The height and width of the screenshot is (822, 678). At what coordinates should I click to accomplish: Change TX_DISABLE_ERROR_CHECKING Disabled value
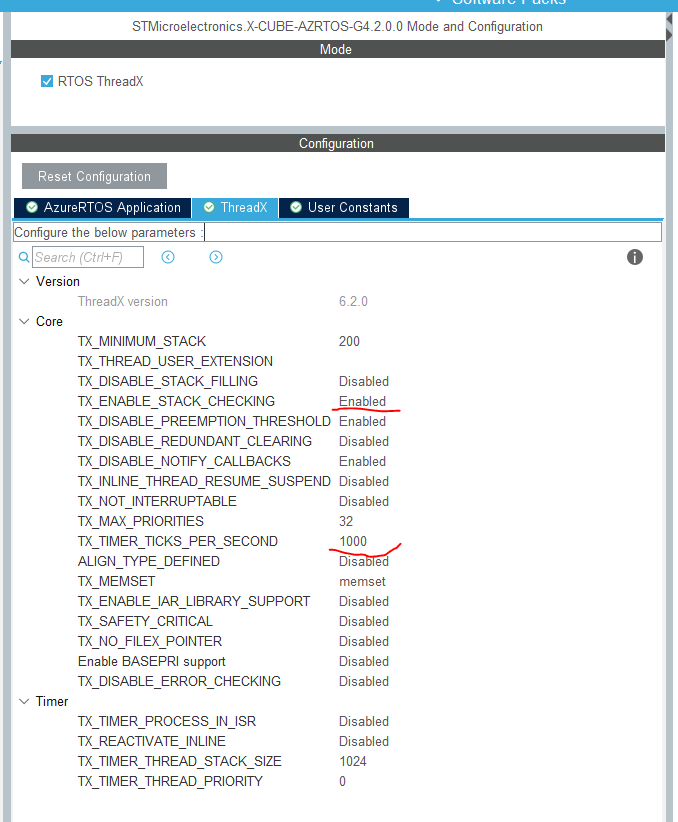coord(364,682)
